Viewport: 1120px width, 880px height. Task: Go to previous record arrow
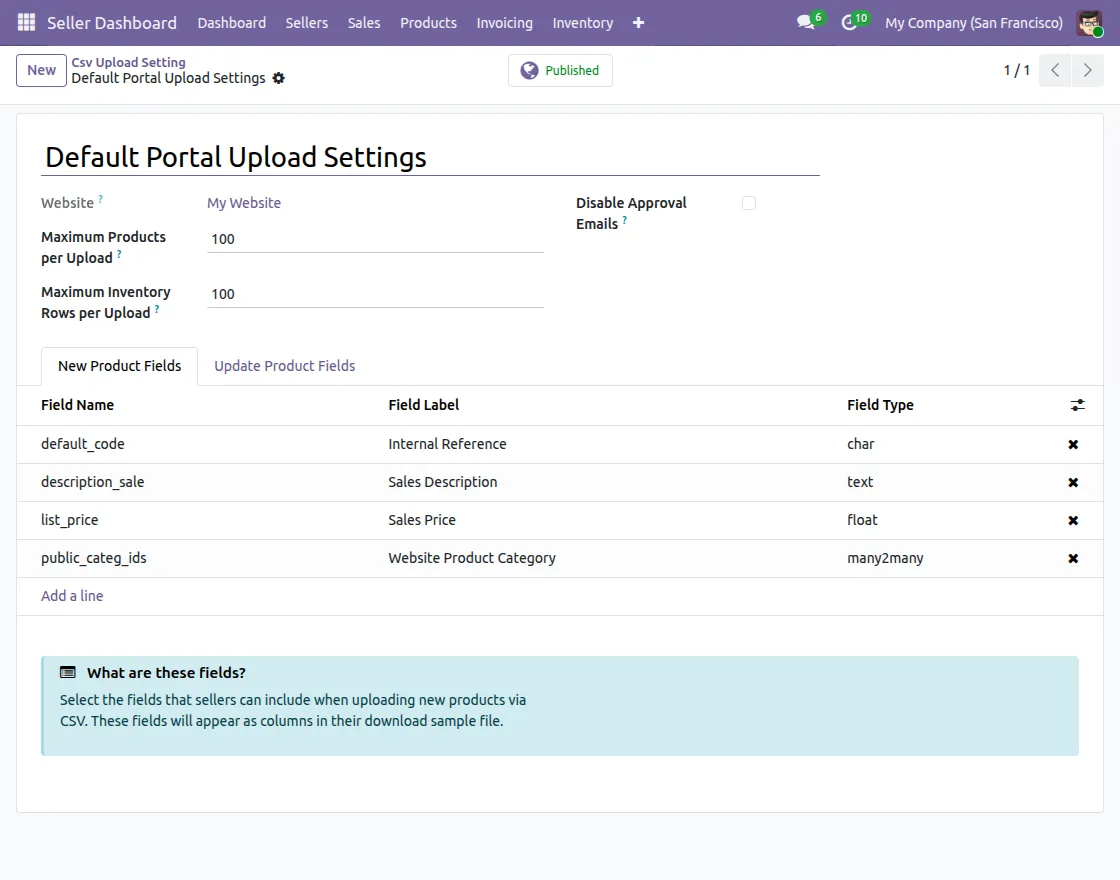click(1055, 70)
